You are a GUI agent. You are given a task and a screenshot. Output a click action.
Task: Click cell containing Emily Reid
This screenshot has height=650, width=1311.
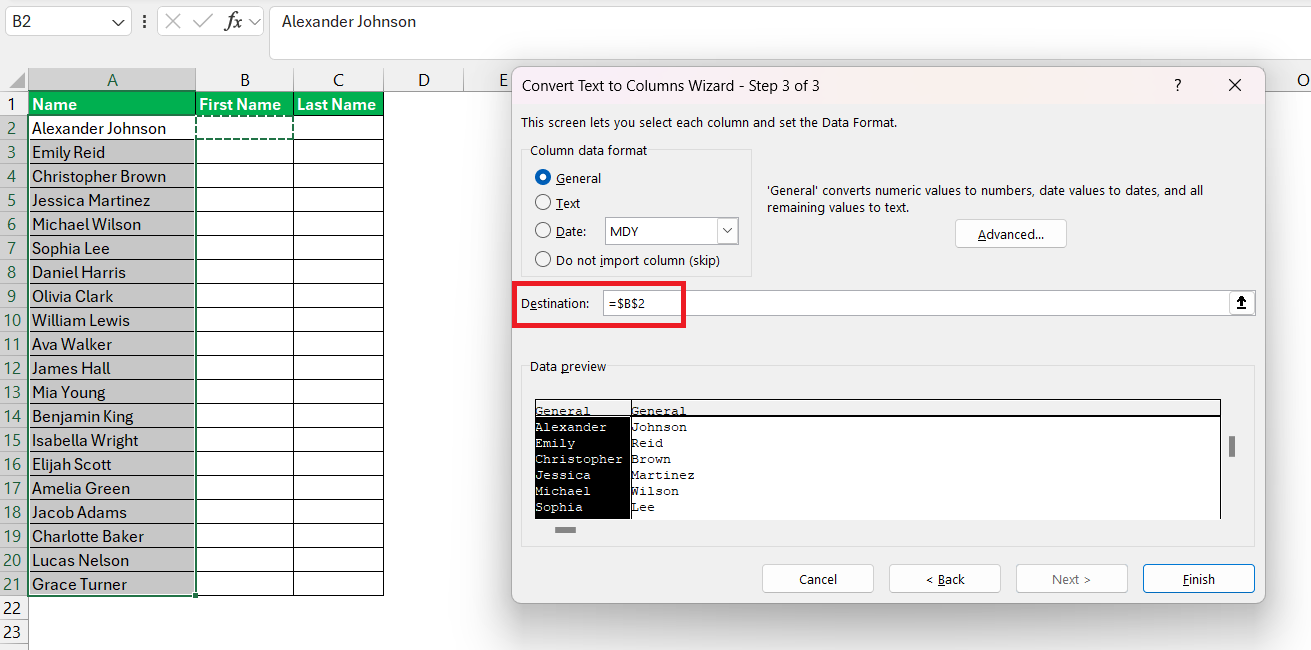(112, 152)
